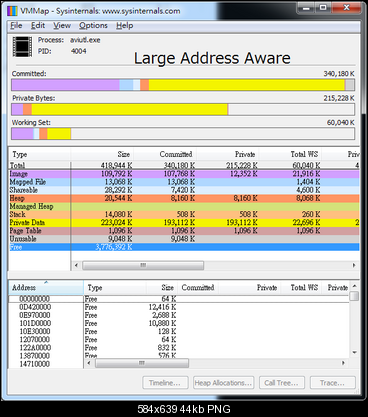Select the Heap row
This screenshot has width=368, height=417.
(184, 198)
